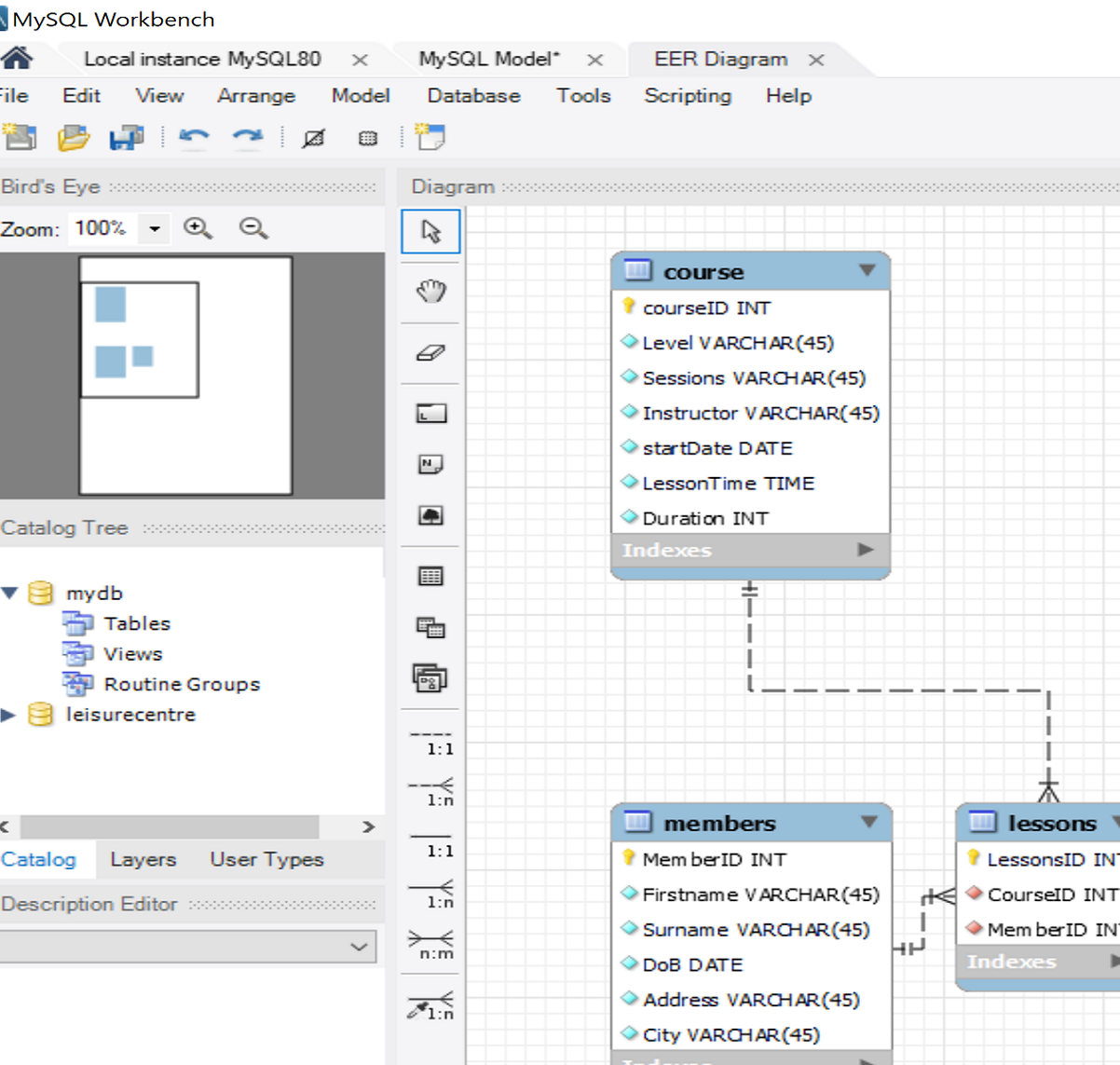Collapse the members table with its arrow
Viewport: 1120px width, 1065px height.
point(869,822)
